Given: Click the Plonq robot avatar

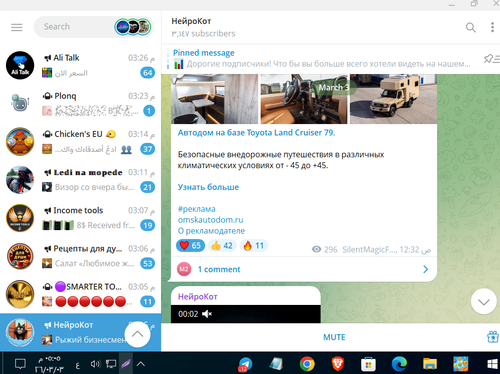Looking at the screenshot, I should [20, 103].
